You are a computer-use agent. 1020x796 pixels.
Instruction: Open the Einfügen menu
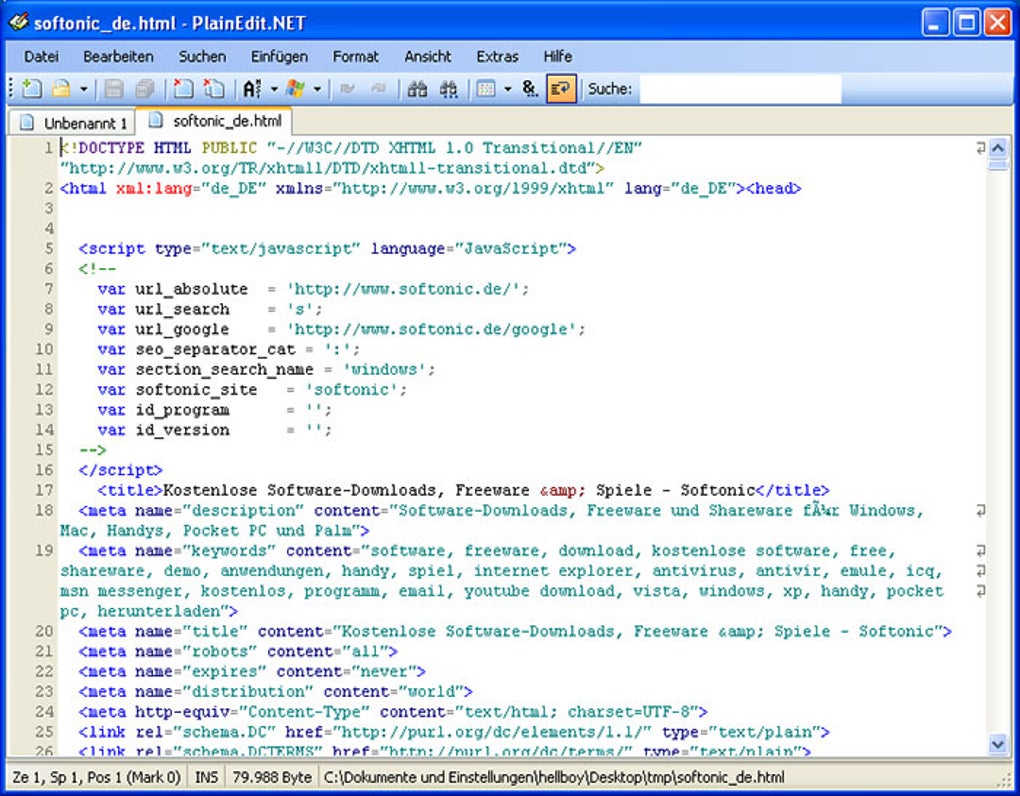[x=279, y=57]
